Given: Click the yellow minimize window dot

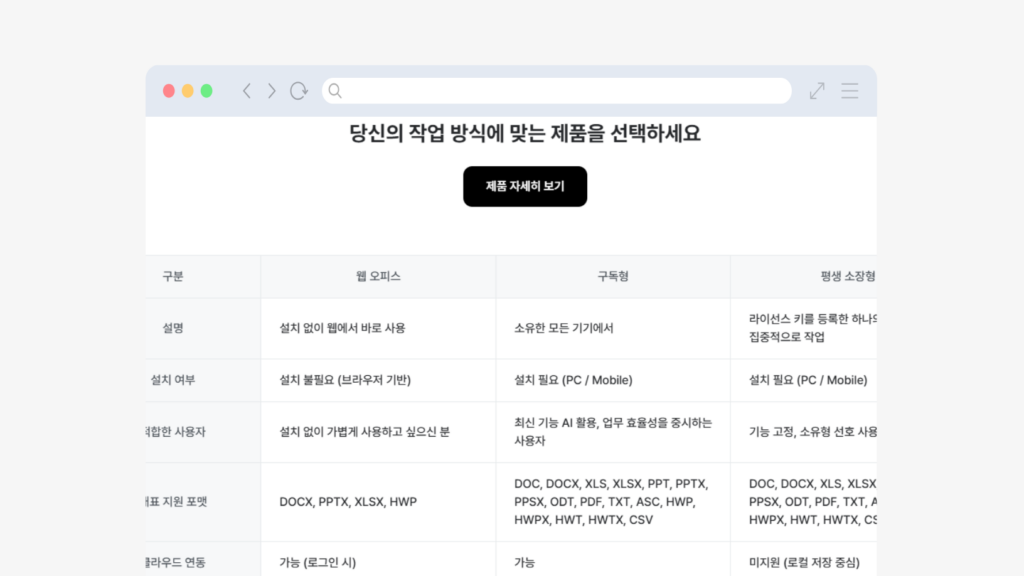Looking at the screenshot, I should pyautogui.click(x=187, y=91).
